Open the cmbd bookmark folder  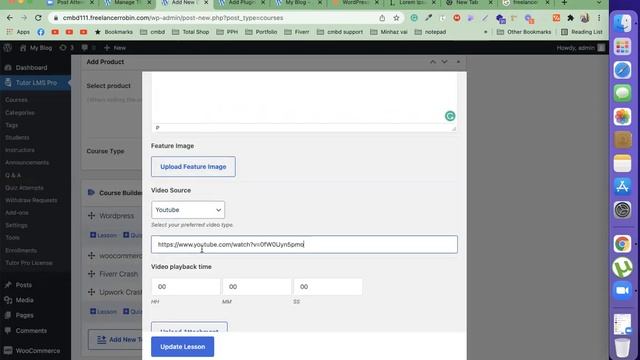tap(153, 32)
